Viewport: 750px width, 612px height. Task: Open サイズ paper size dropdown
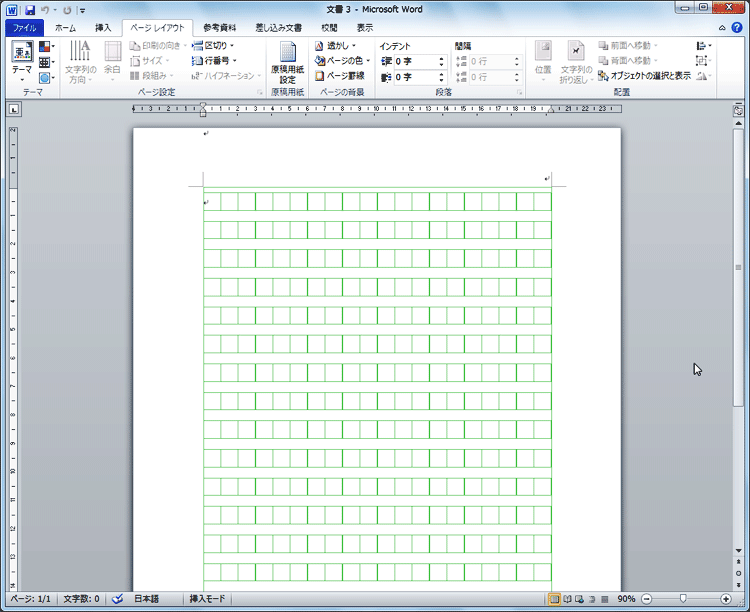150,61
